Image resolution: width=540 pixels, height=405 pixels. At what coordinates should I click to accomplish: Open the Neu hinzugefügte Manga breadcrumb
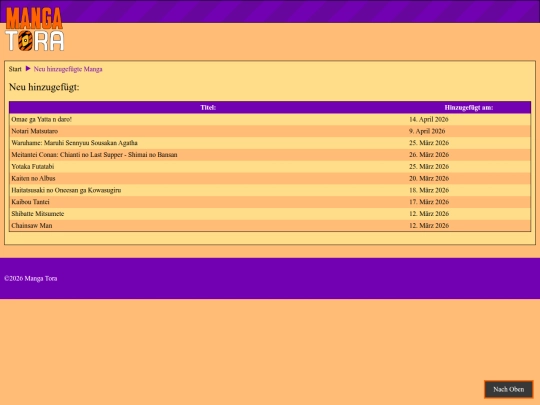coord(68,69)
